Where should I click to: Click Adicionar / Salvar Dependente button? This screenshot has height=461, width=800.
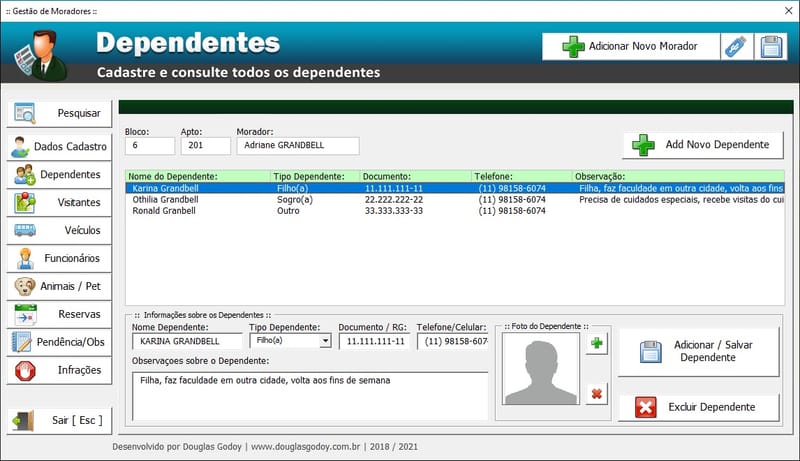[698, 351]
